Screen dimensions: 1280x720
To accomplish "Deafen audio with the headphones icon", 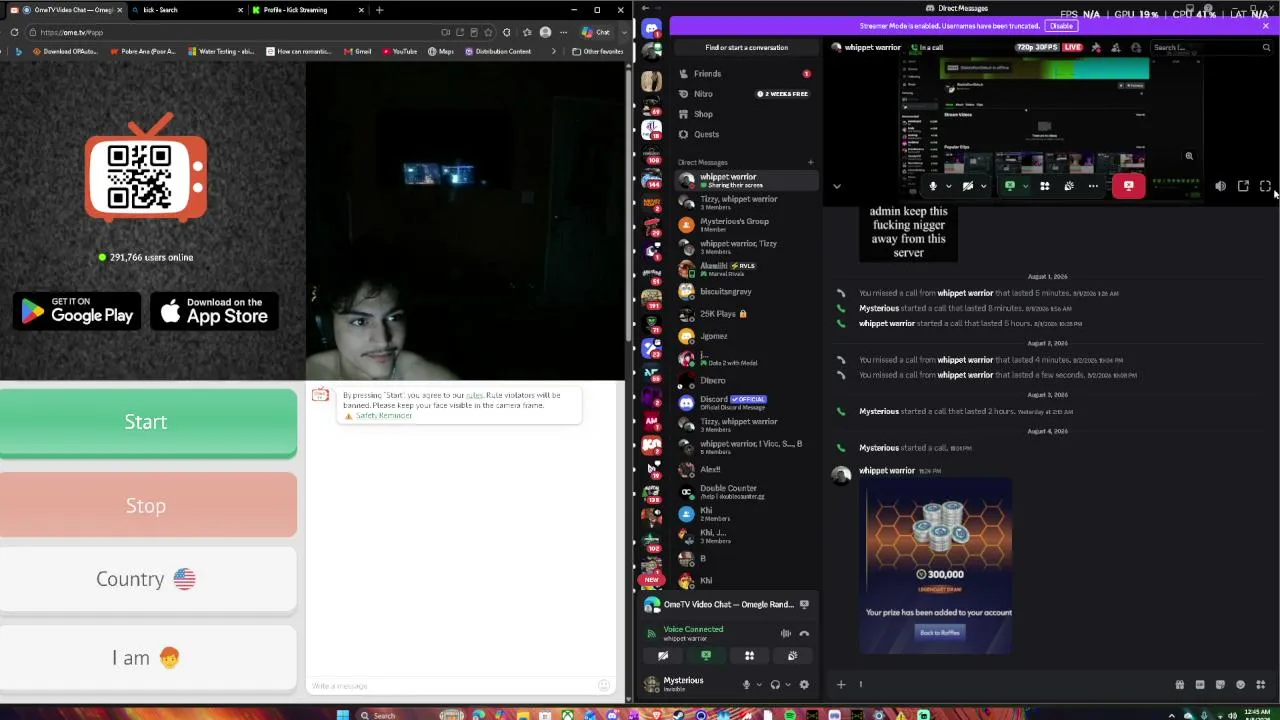I will pyautogui.click(x=774, y=685).
